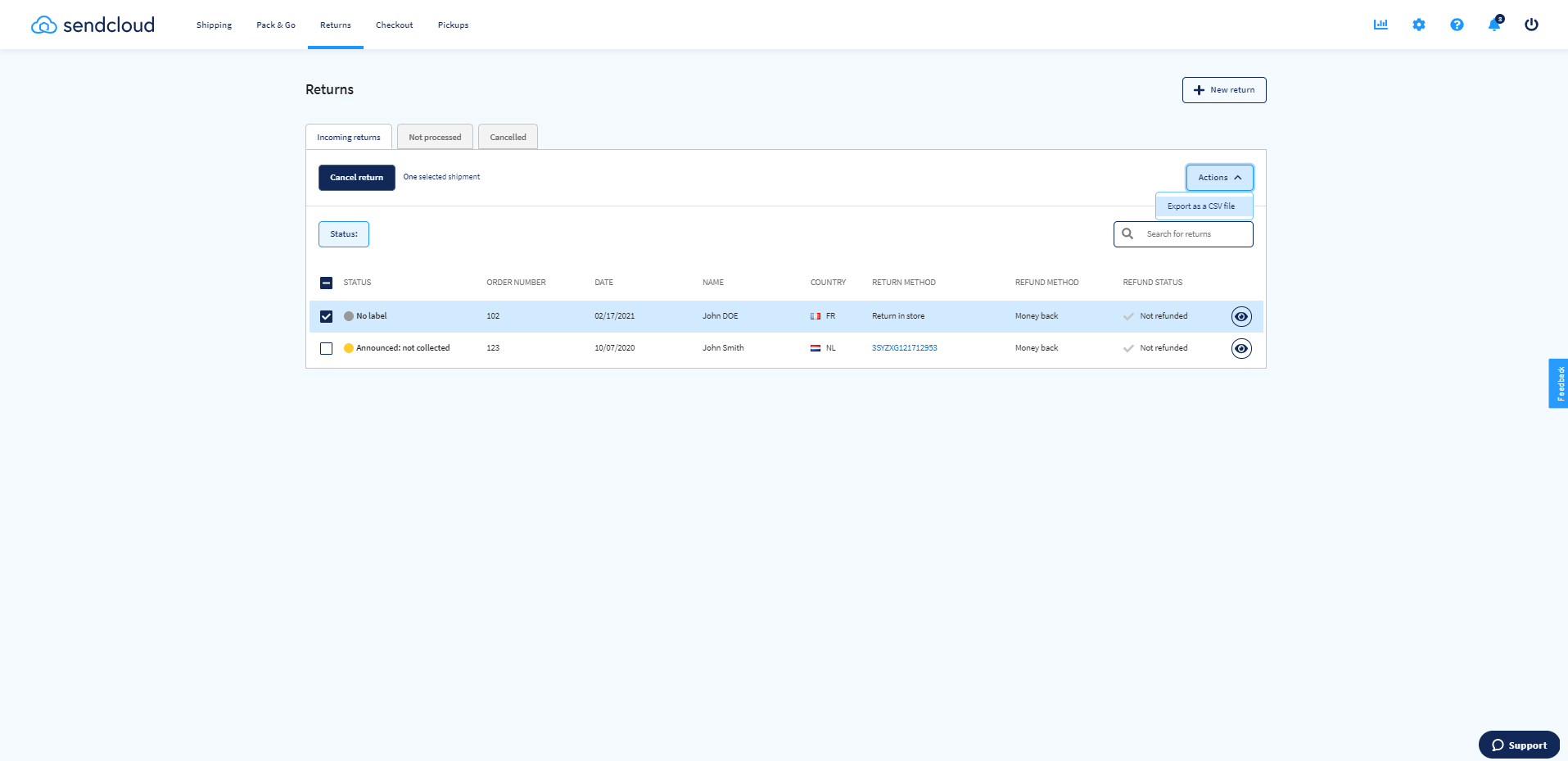Click the REFUND STATUS column header

[1153, 283]
